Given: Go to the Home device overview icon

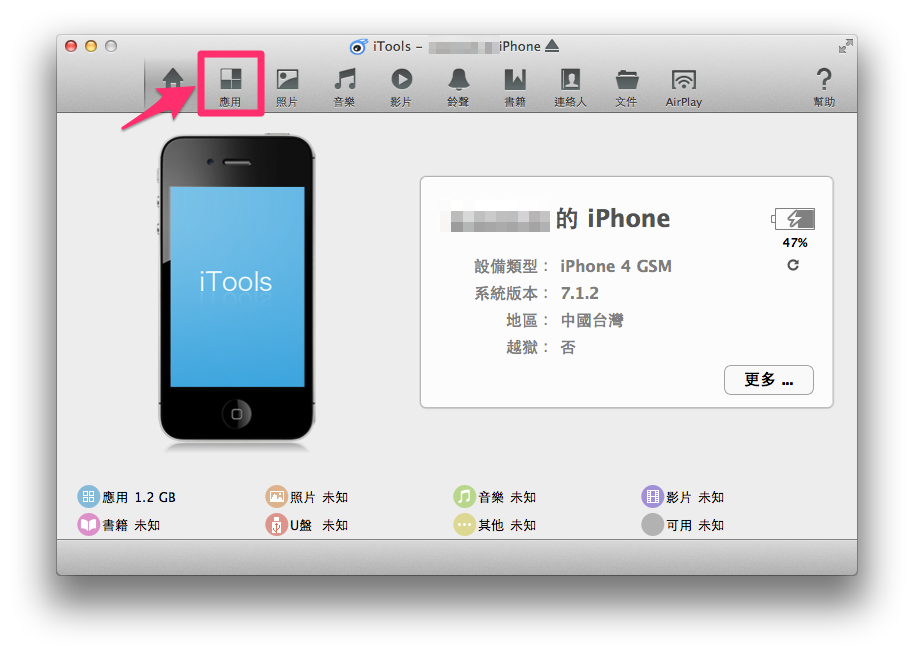Looking at the screenshot, I should pos(173,79).
